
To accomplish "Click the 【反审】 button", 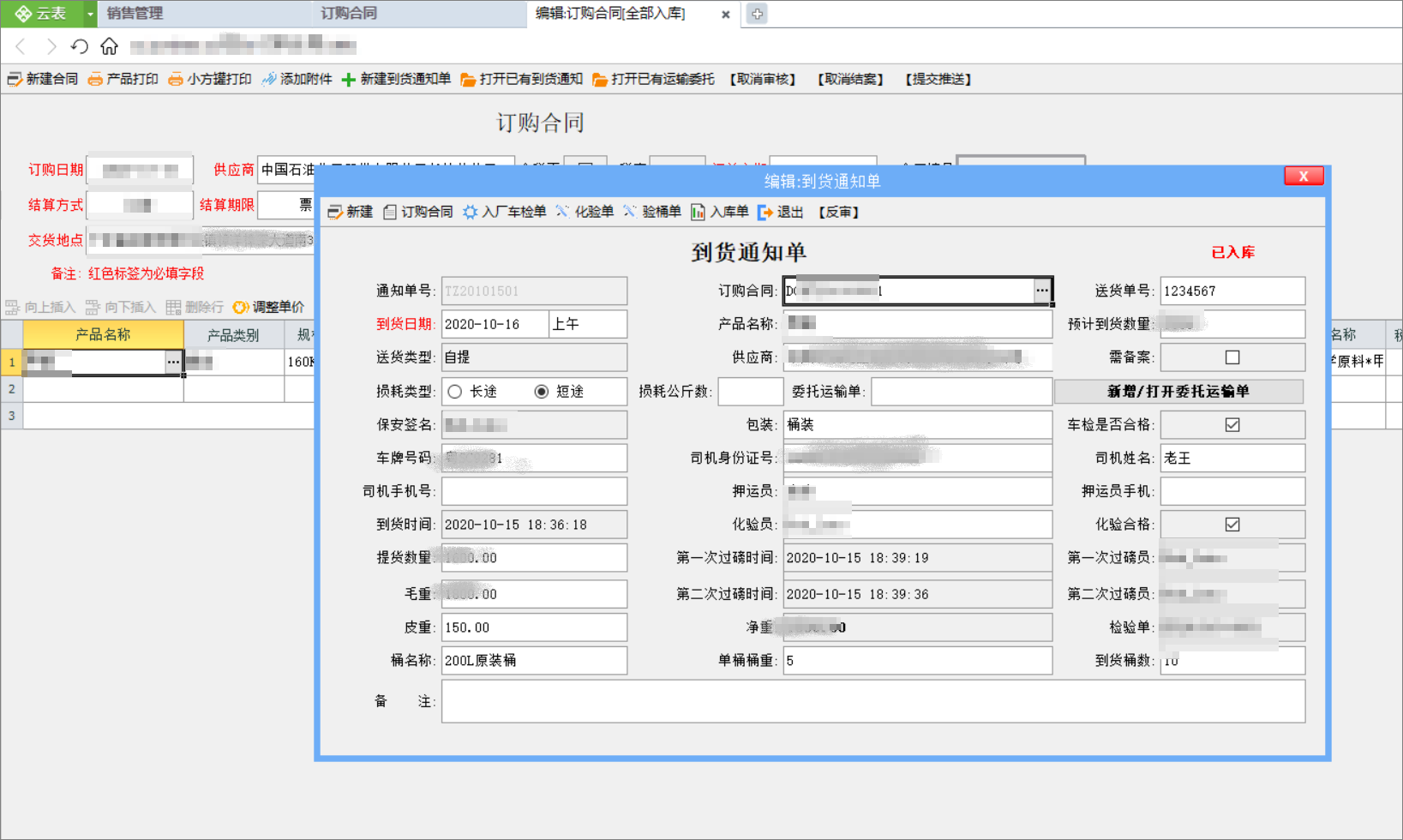I will [x=838, y=212].
